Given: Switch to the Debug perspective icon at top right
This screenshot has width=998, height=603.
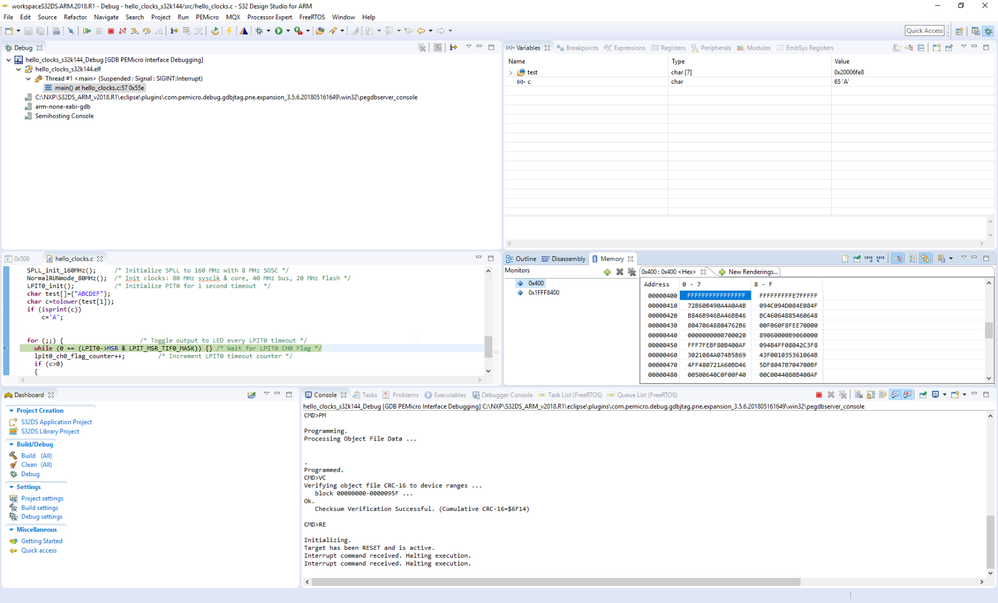Looking at the screenshot, I should tap(988, 31).
